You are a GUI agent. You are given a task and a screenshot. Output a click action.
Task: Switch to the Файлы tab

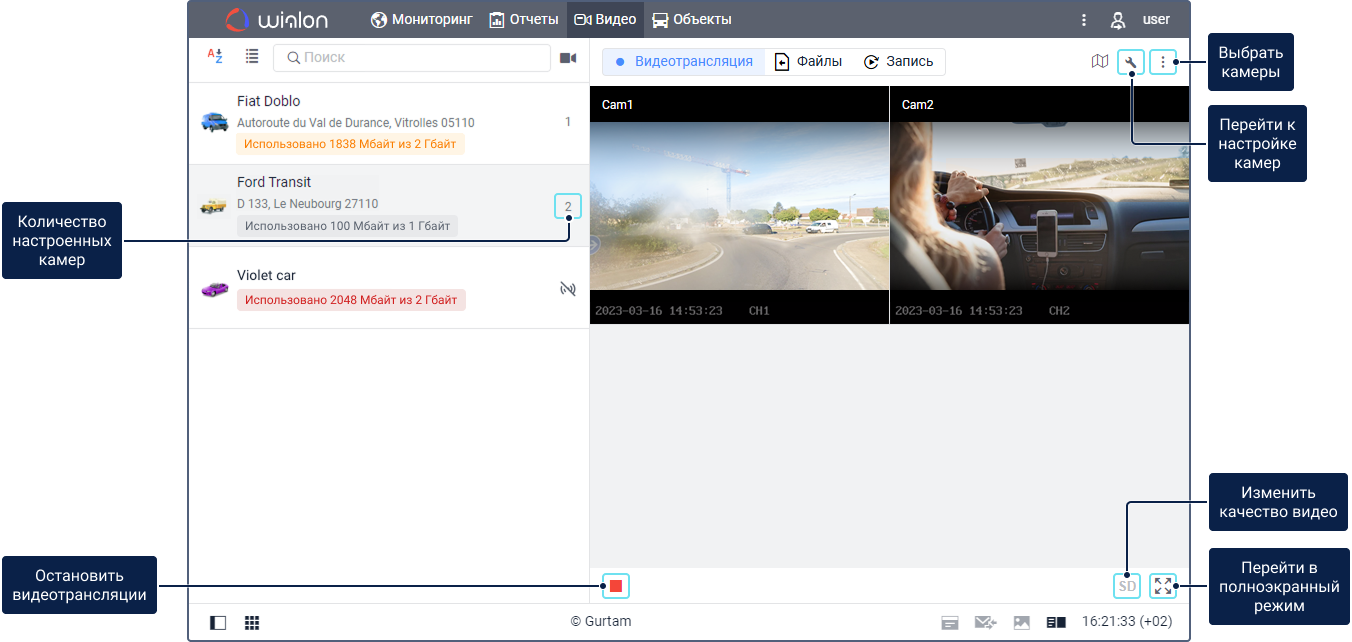(808, 62)
